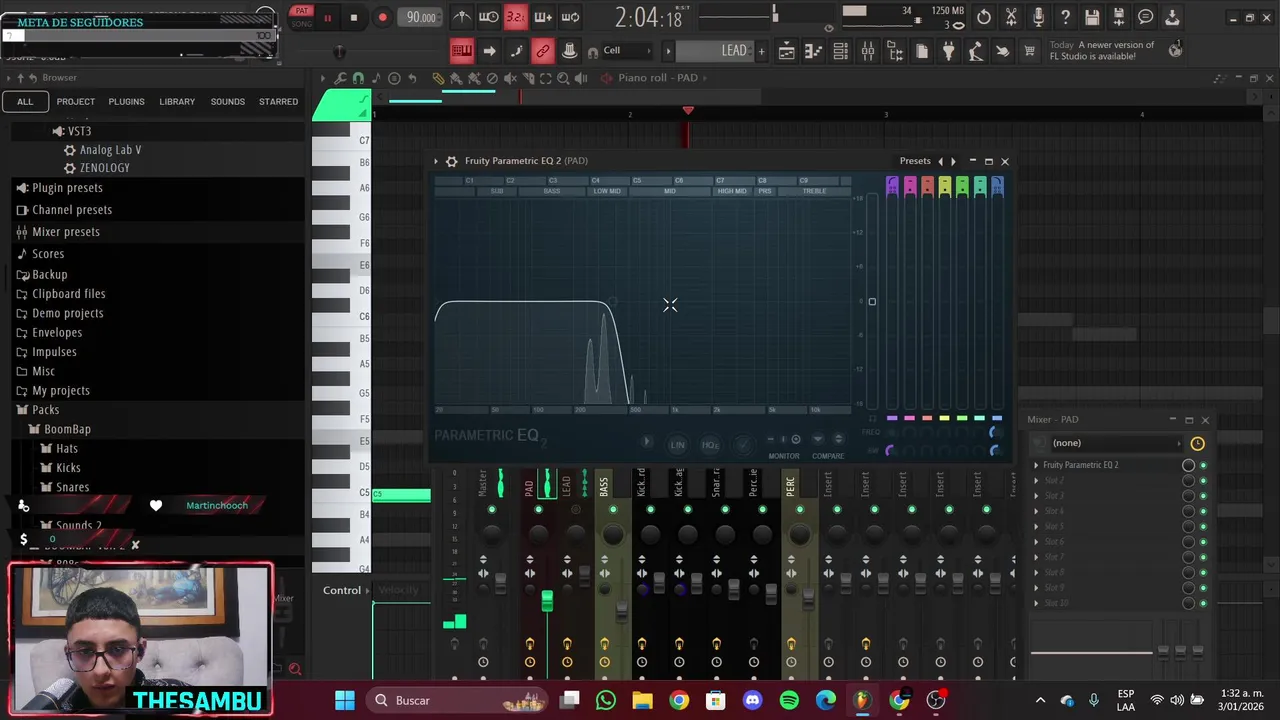Open the Fruity Parametric EQ 2 gear settings

click(x=451, y=161)
